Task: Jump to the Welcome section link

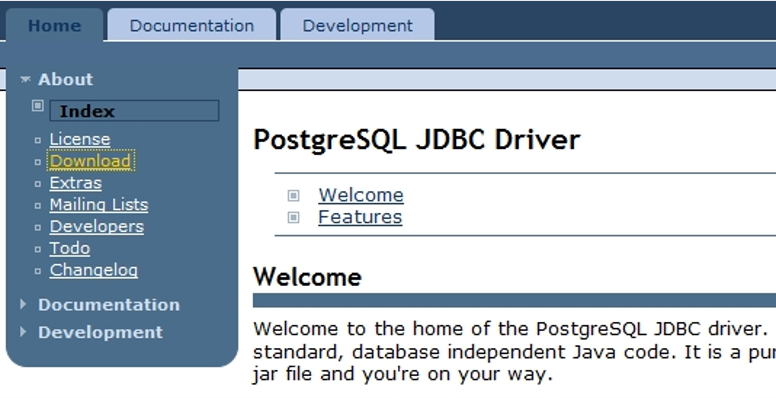Action: click(x=361, y=195)
